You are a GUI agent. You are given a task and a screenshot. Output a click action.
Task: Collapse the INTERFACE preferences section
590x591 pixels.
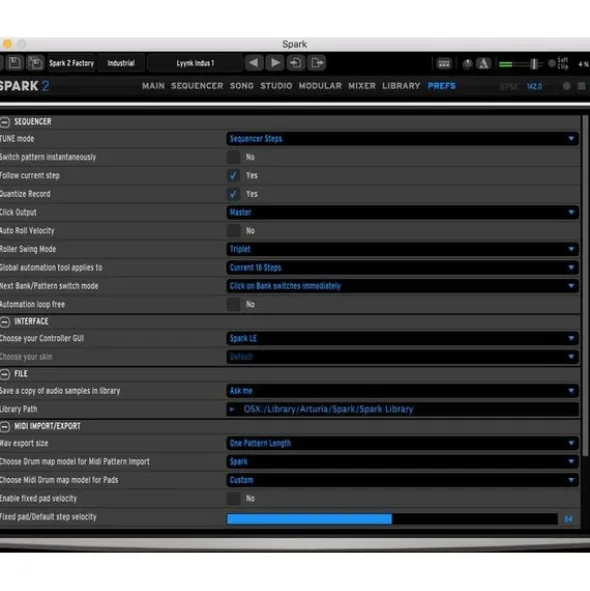tap(5, 322)
